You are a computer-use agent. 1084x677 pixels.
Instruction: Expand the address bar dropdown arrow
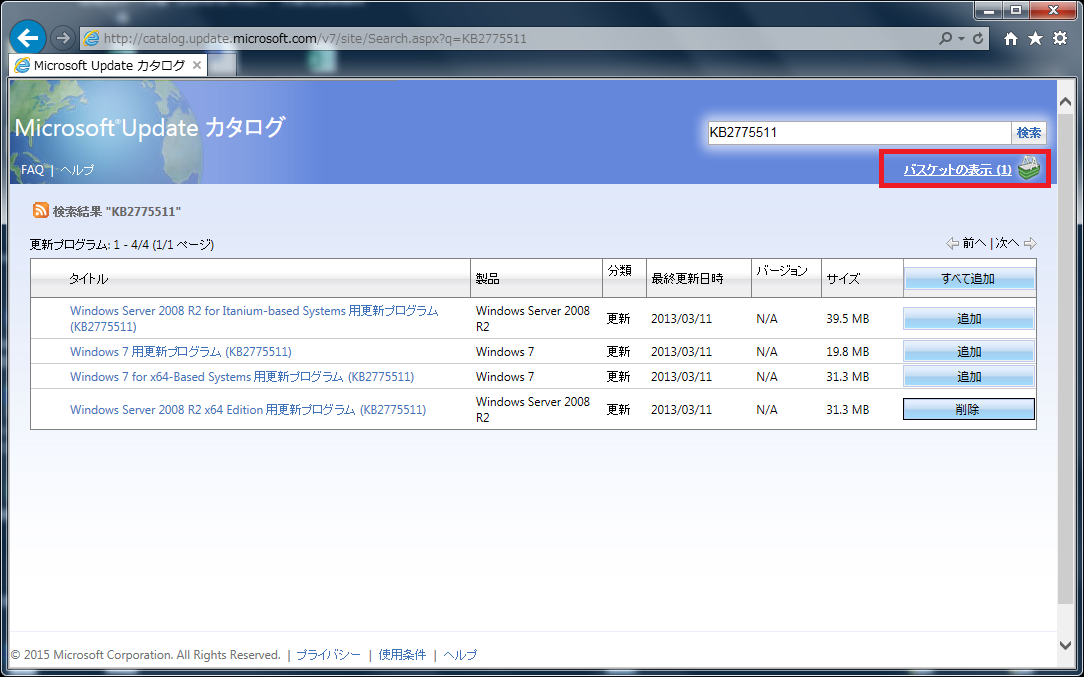pos(961,38)
